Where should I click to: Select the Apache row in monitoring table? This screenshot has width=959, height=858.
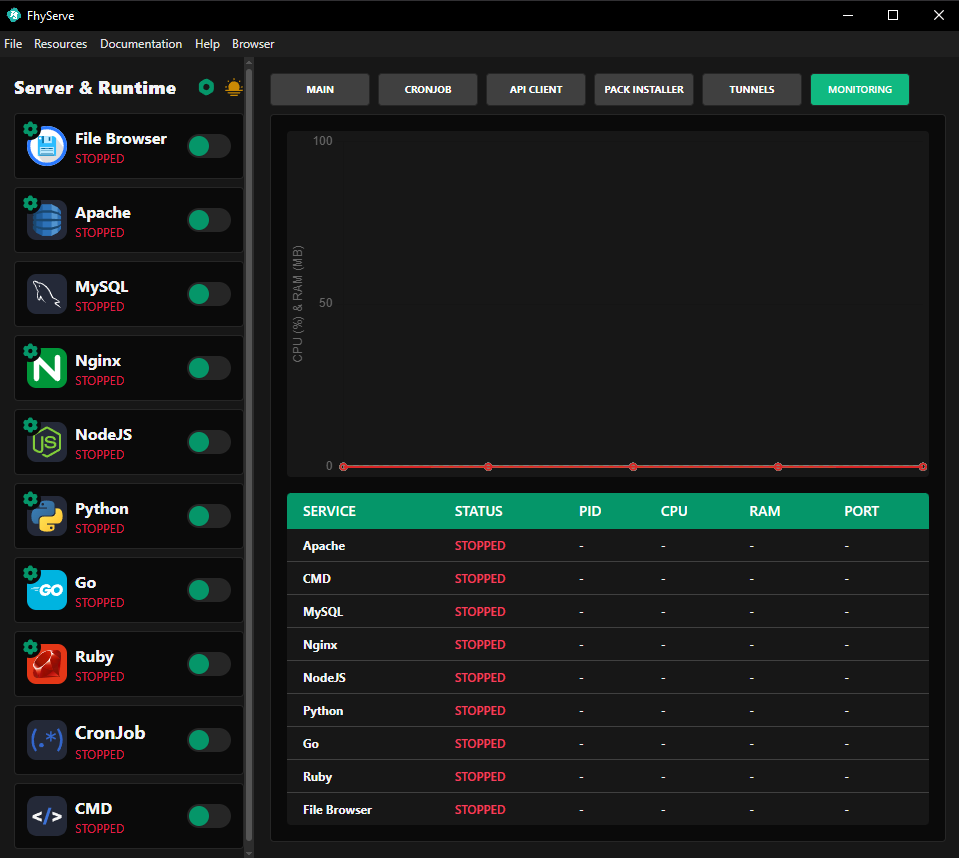(608, 545)
